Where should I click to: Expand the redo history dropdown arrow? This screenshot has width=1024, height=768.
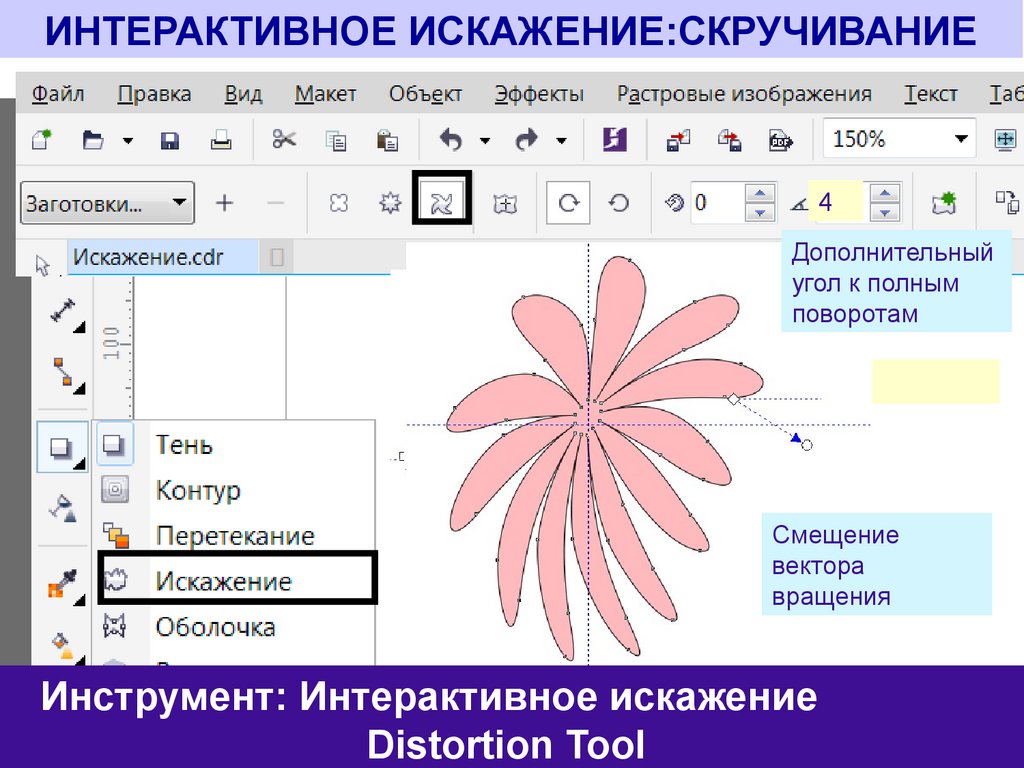tap(561, 140)
